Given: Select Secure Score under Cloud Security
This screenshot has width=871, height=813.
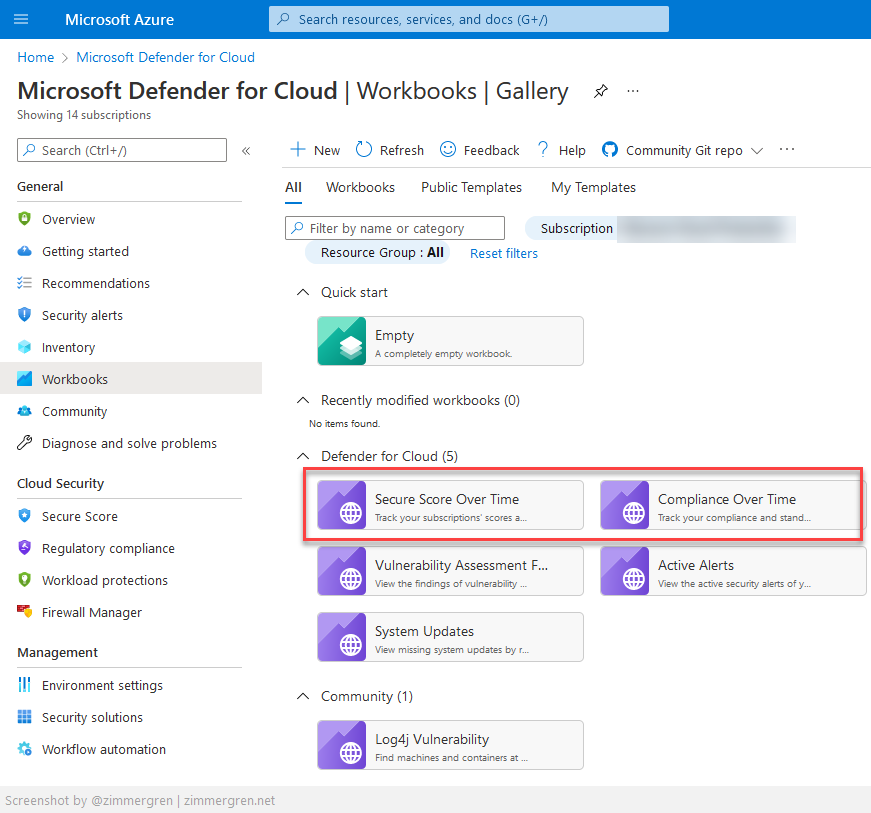Looking at the screenshot, I should coord(81,516).
